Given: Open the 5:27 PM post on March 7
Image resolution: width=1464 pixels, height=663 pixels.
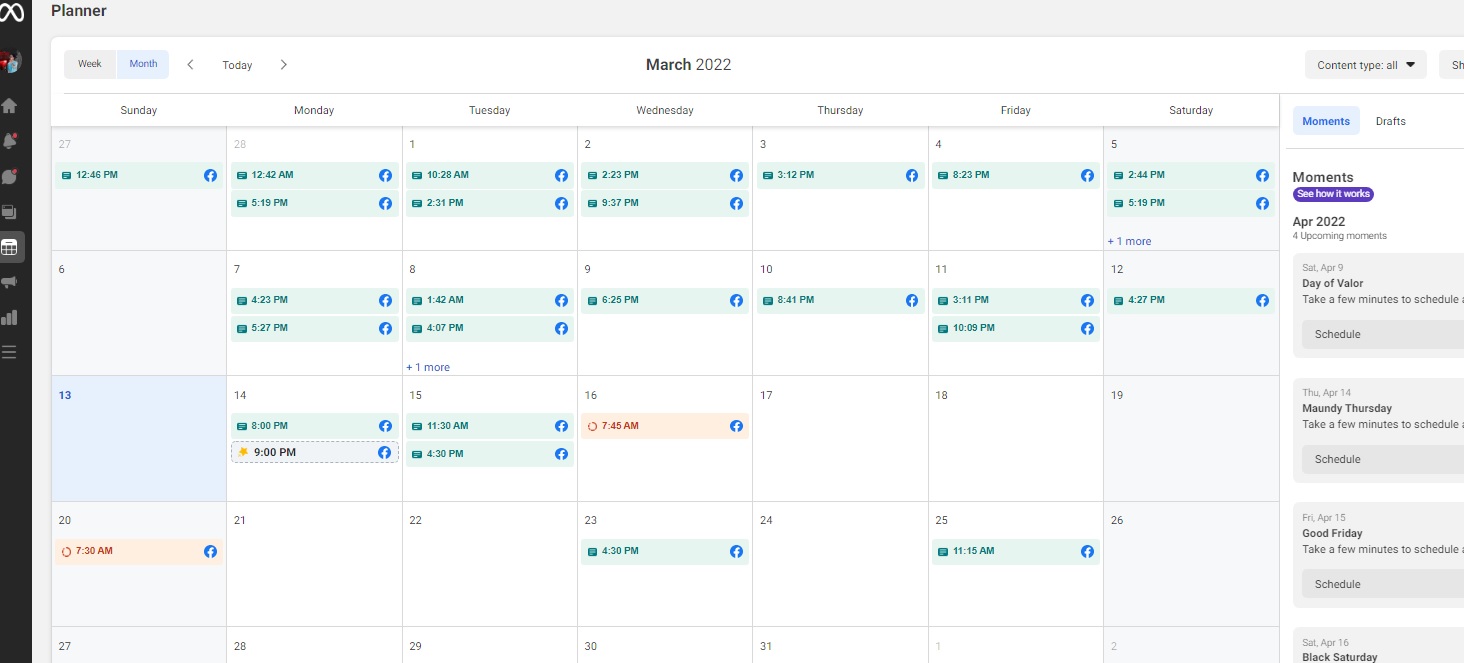Looking at the screenshot, I should (x=315, y=328).
